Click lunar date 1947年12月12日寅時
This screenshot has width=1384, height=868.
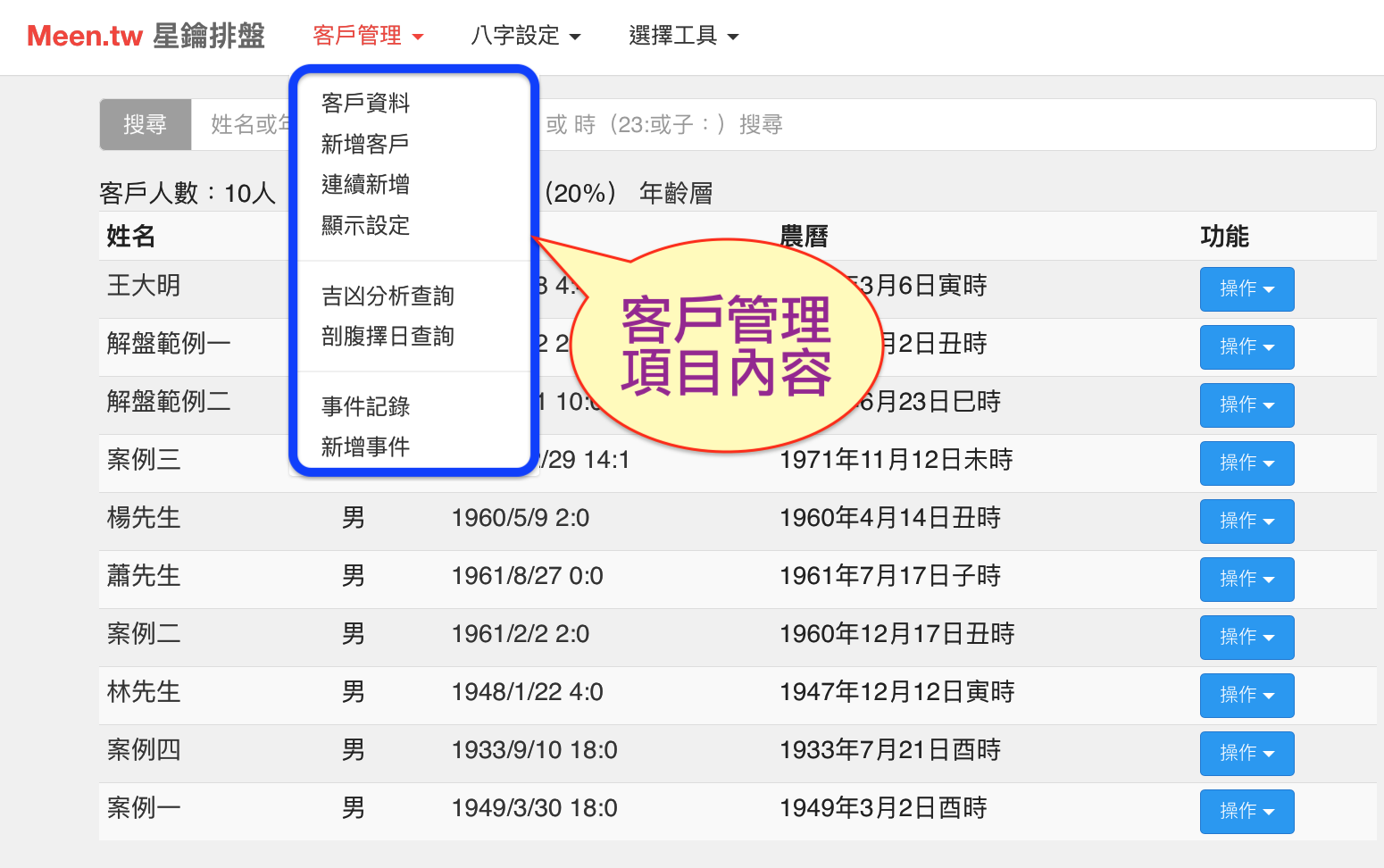point(897,692)
